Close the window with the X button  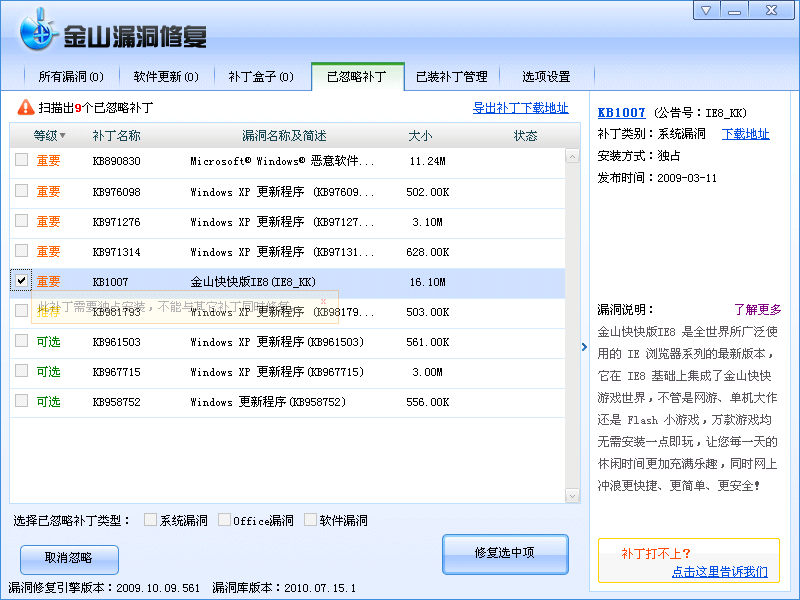tap(771, 10)
